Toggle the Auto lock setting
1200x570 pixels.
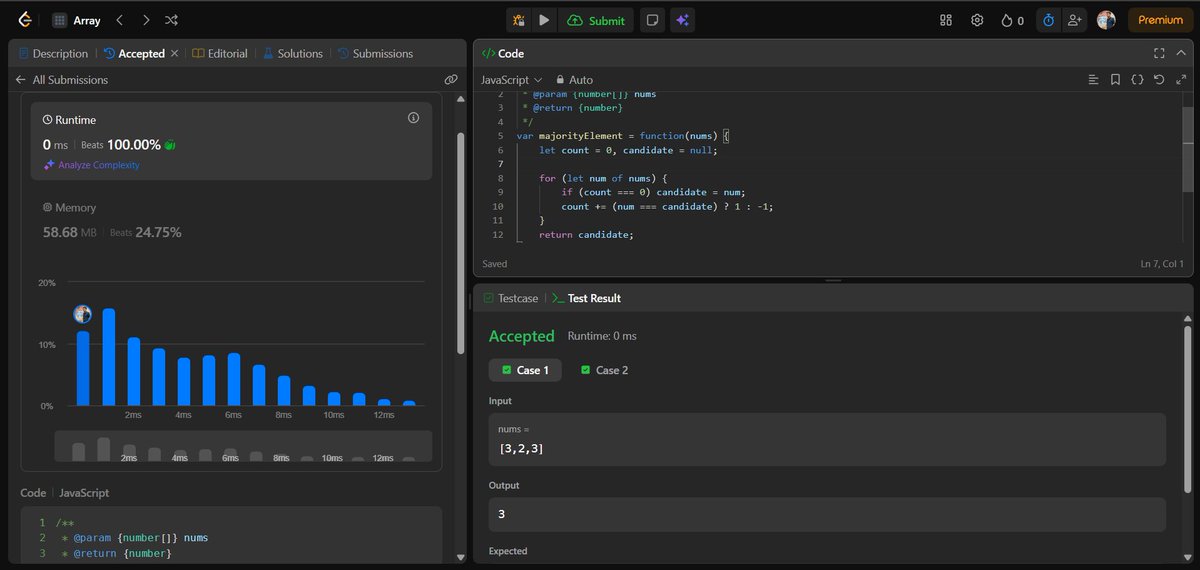575,79
